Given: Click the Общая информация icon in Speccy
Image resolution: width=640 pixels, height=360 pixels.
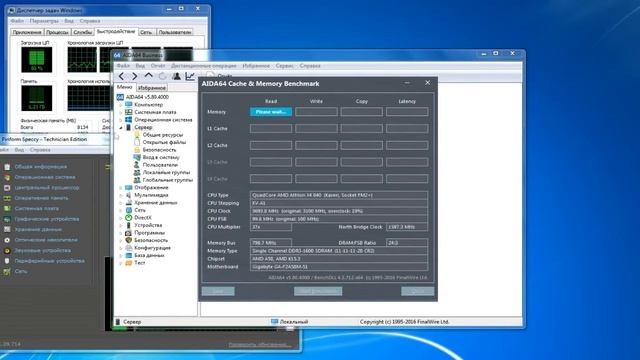Looking at the screenshot, I should pos(7,167).
